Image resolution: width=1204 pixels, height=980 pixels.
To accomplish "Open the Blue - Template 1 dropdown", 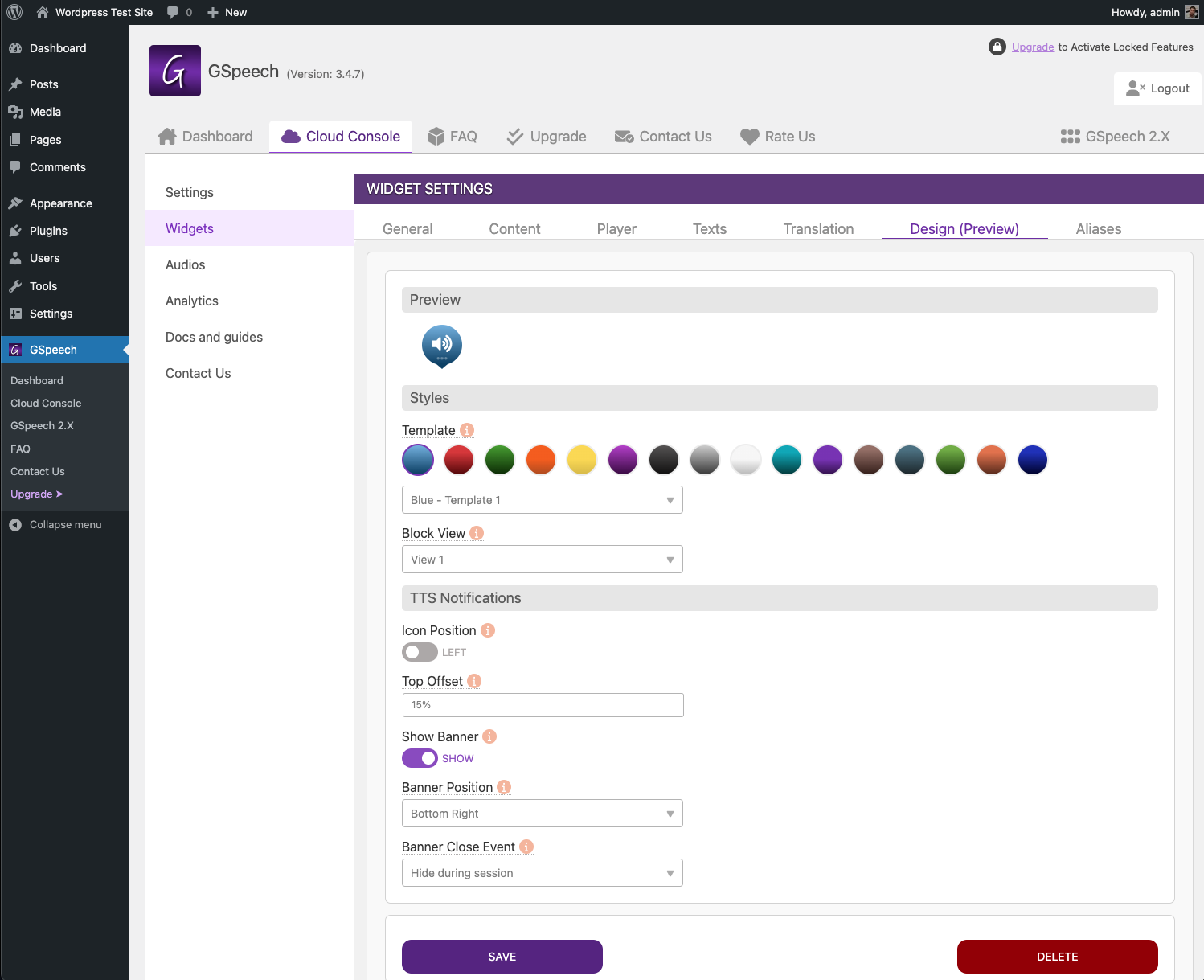I will pyautogui.click(x=543, y=500).
